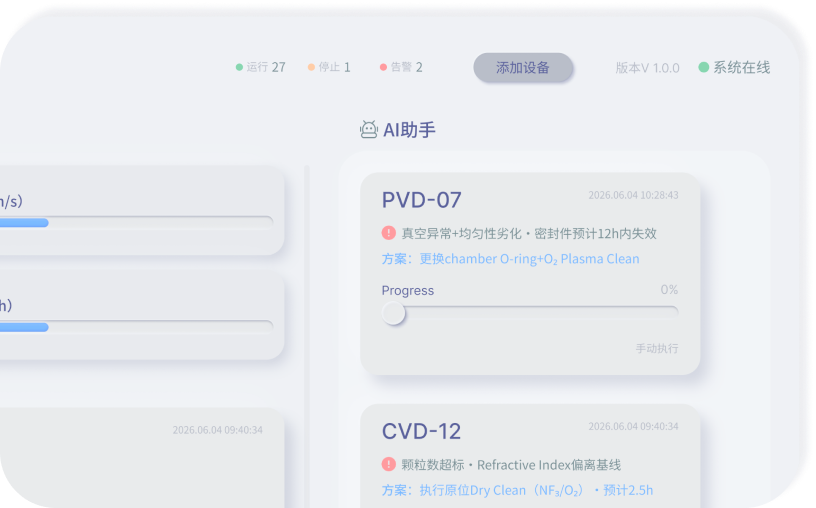Click timestamp 2026.06.04 10:28:43
The image size is (816, 508).
[633, 195]
